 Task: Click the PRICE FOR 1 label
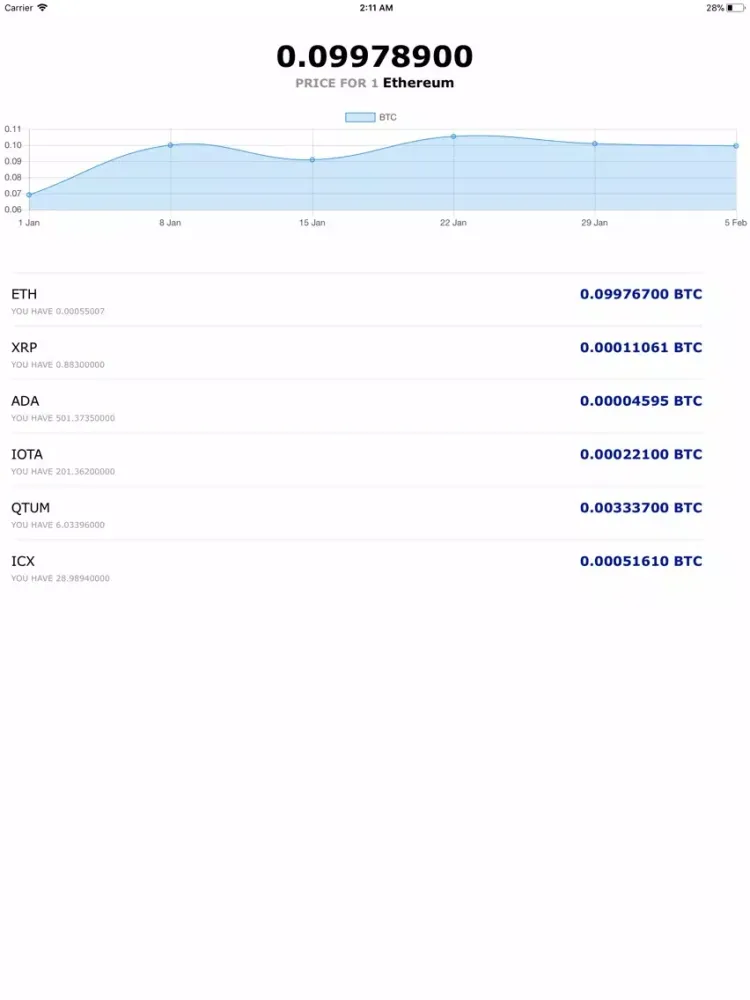coord(337,83)
